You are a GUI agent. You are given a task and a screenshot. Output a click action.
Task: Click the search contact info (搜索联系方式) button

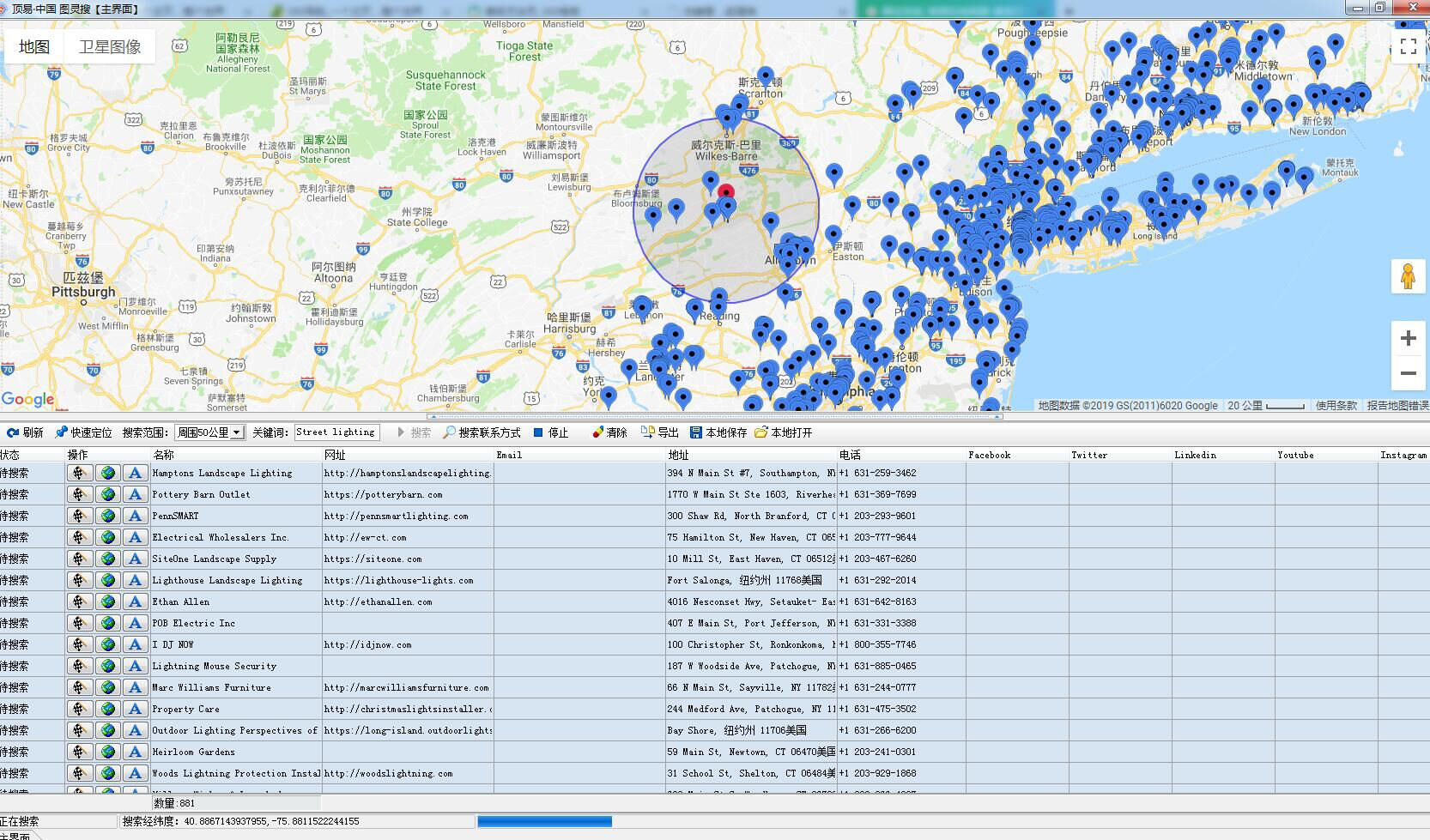point(482,432)
